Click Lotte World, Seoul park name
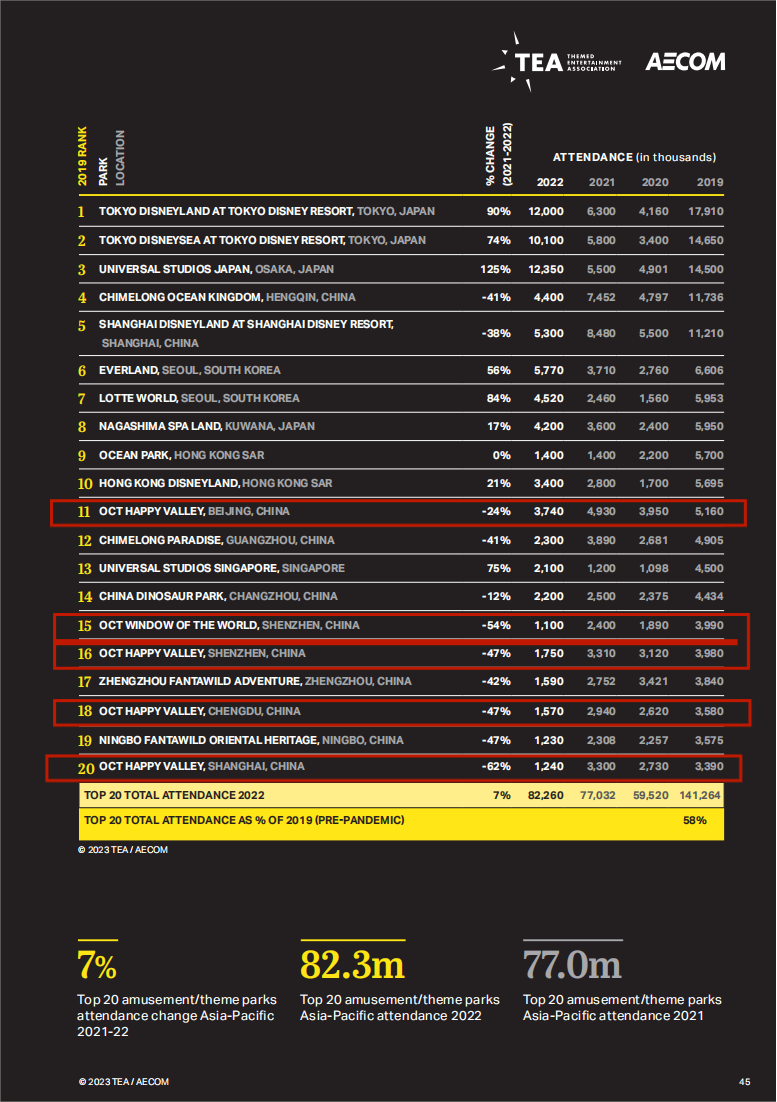This screenshot has width=777, height=1102. pyautogui.click(x=199, y=398)
